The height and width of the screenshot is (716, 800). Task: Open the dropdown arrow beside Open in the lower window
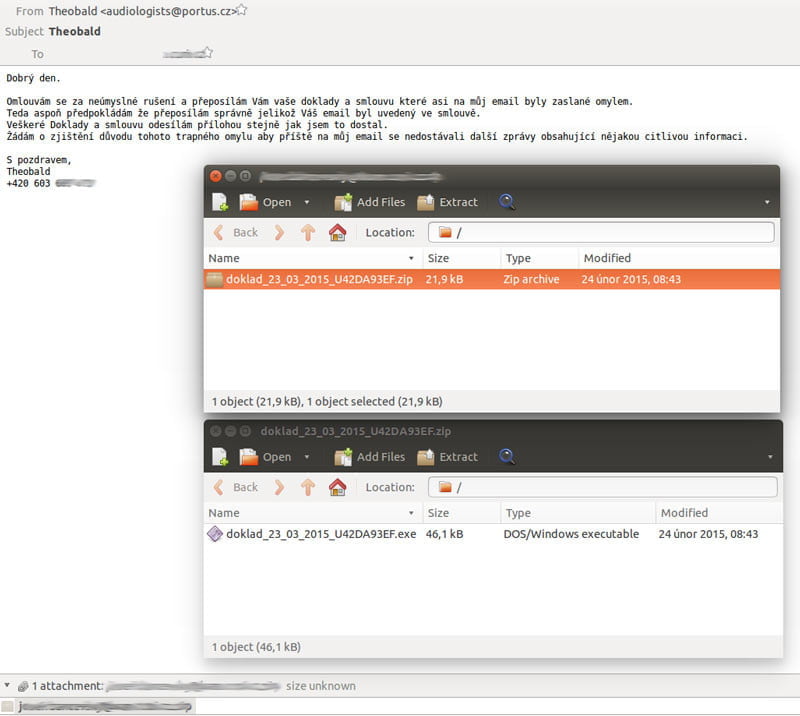[x=307, y=457]
